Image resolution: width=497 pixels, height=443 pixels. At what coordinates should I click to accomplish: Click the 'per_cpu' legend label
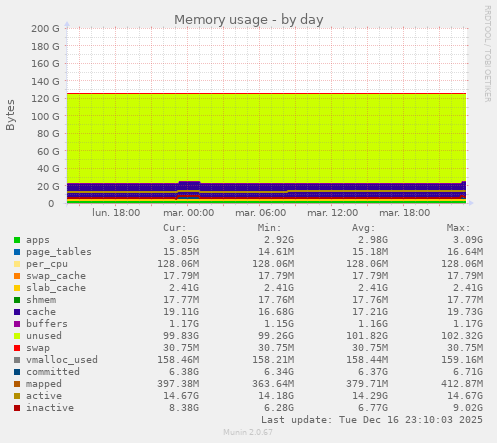[x=47, y=264]
